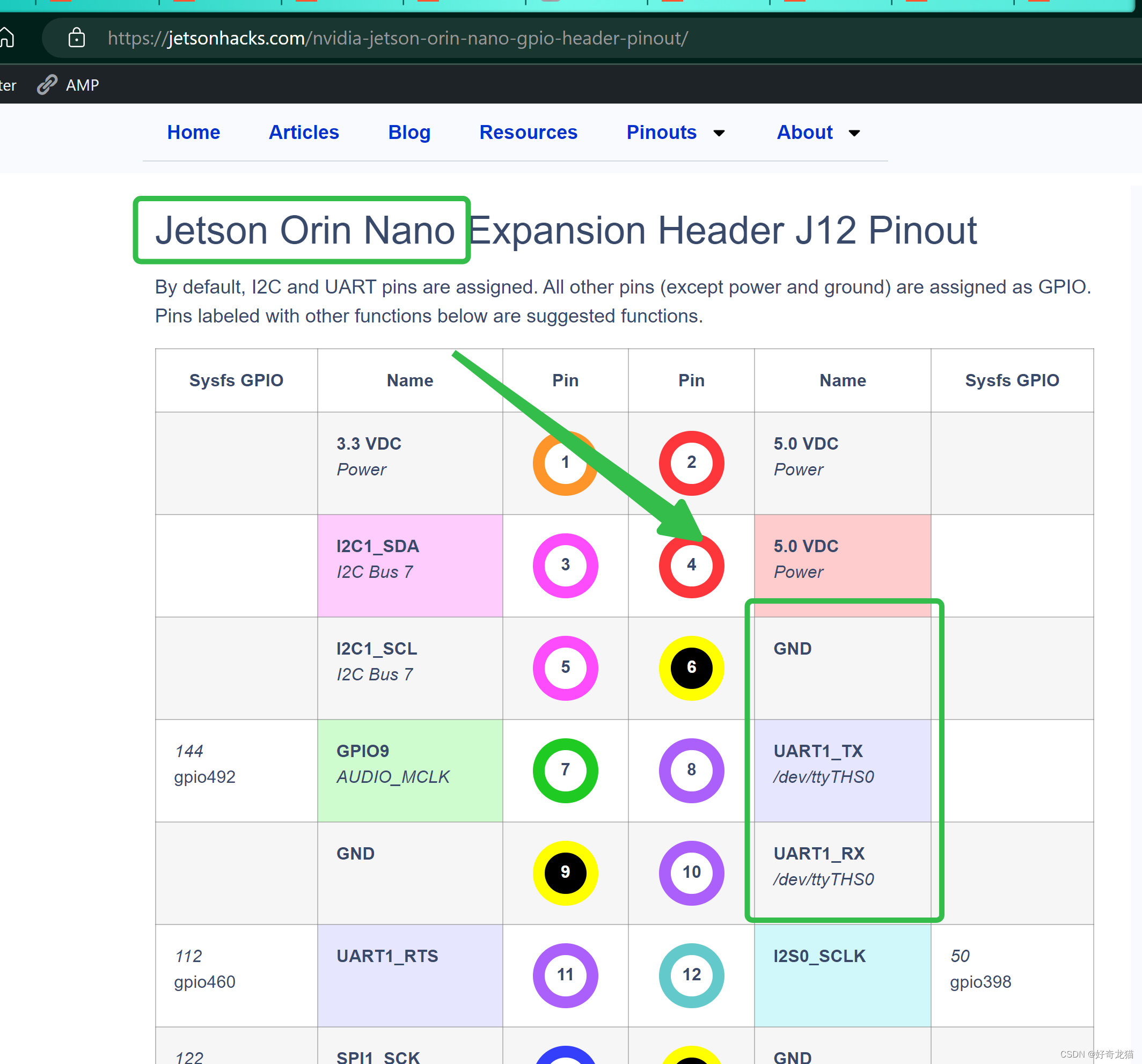
Task: Go to the Blog section
Action: pos(409,133)
